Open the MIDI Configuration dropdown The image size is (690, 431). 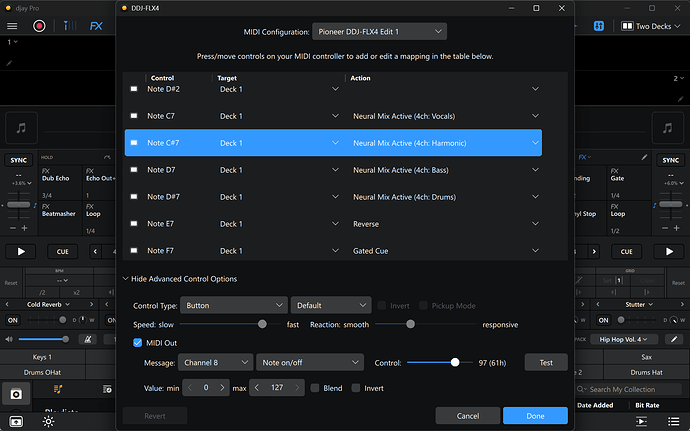click(x=379, y=31)
